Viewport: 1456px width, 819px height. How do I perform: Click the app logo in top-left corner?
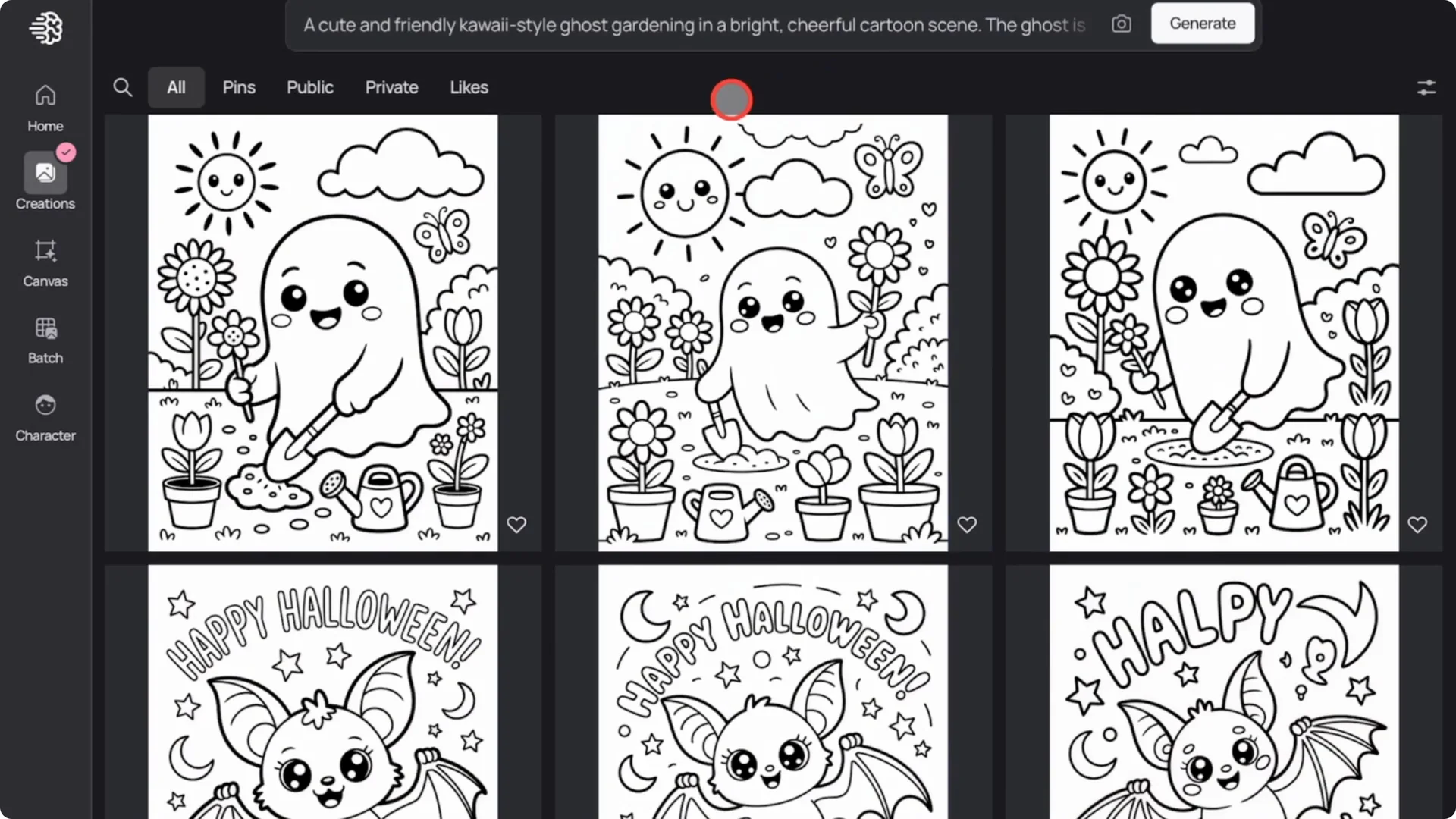tap(45, 27)
